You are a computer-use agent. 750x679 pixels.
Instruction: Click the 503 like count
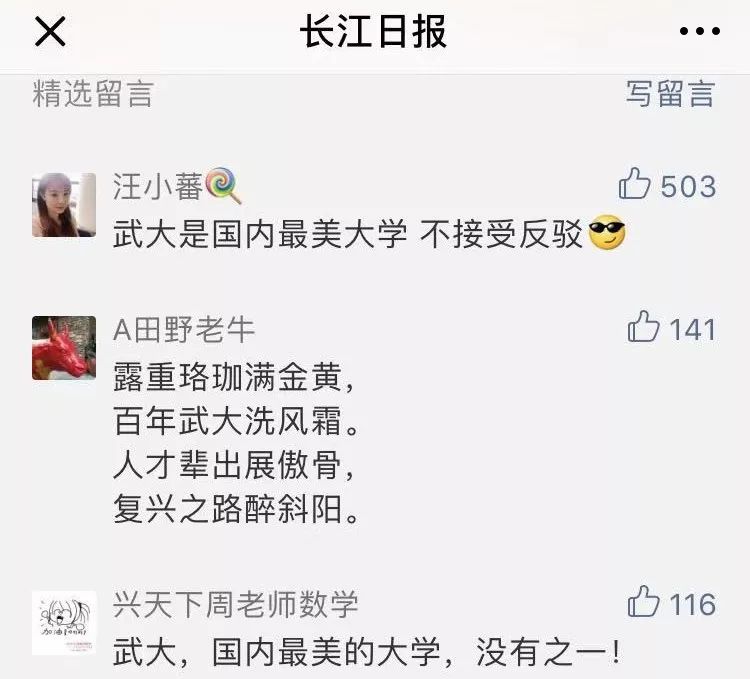(x=688, y=186)
